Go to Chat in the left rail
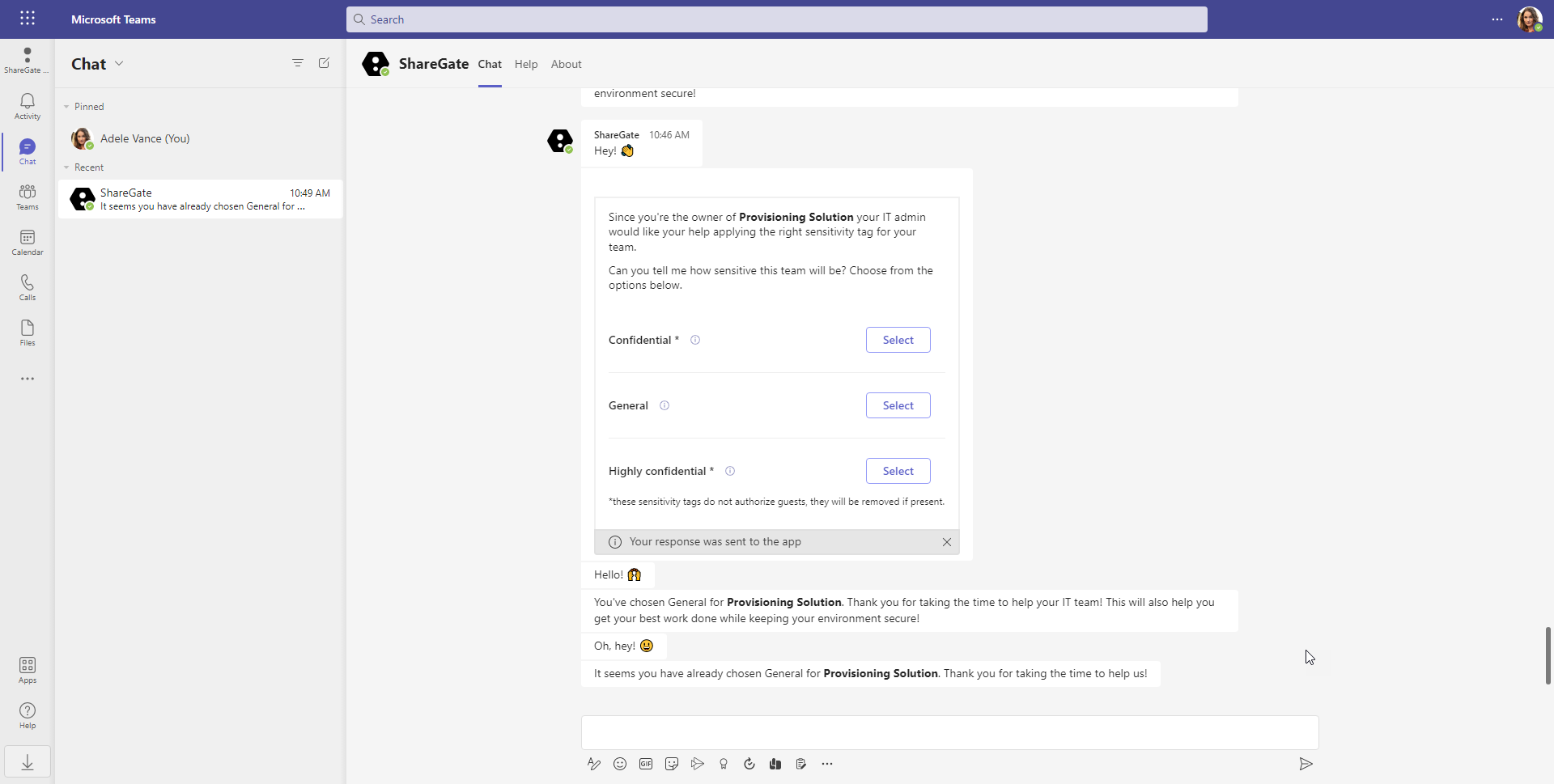Image resolution: width=1554 pixels, height=784 pixels. [28, 151]
